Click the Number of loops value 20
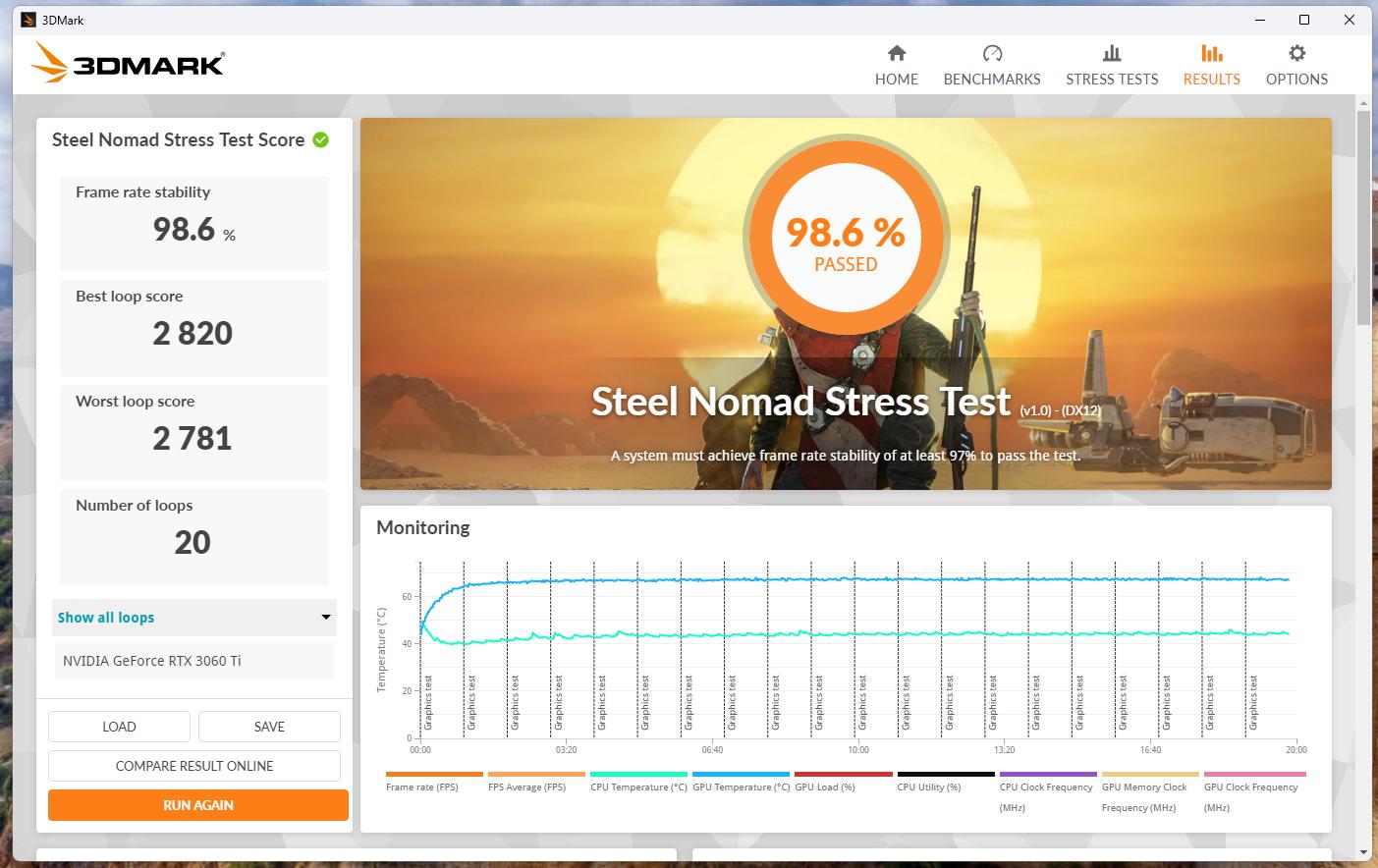The height and width of the screenshot is (868, 1378). tap(193, 542)
